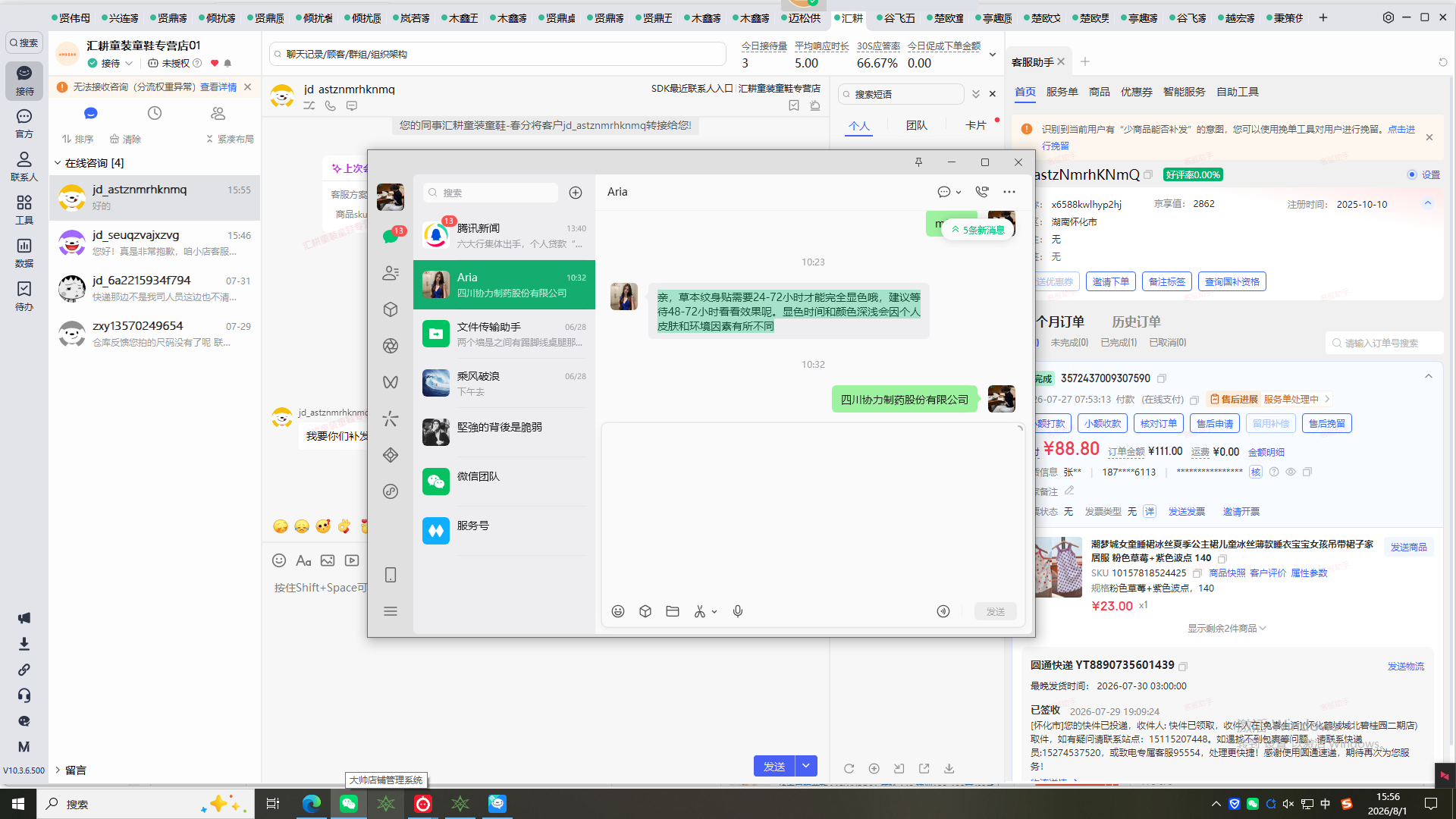Click 查询国补资格 button
Viewport: 1456px width, 819px height.
[x=1232, y=281]
